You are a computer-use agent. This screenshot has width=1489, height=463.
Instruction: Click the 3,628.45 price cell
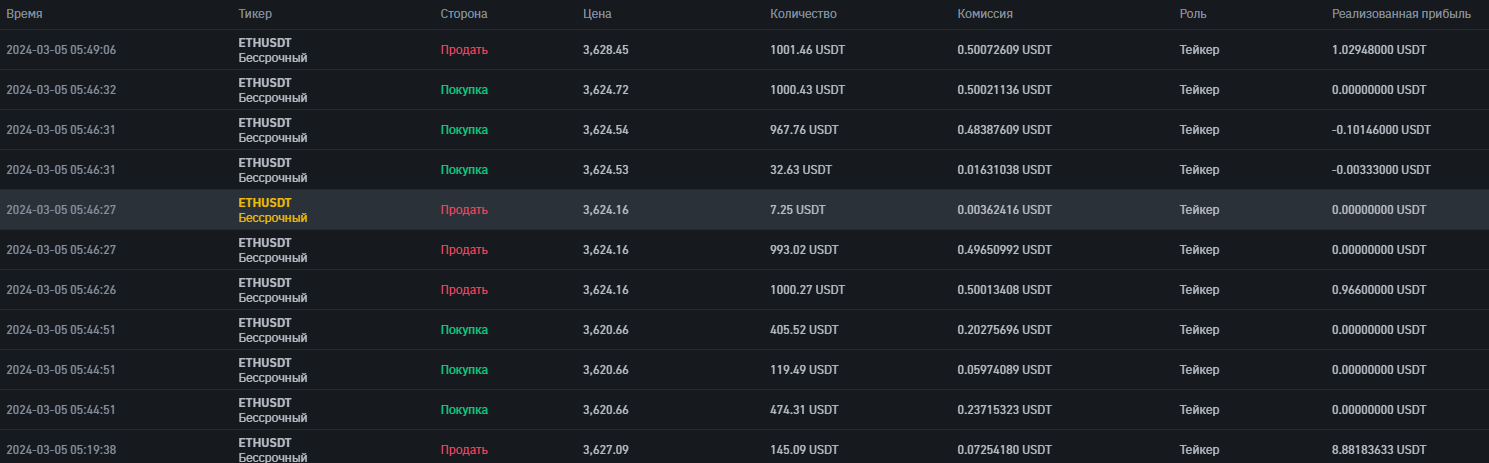[605, 50]
